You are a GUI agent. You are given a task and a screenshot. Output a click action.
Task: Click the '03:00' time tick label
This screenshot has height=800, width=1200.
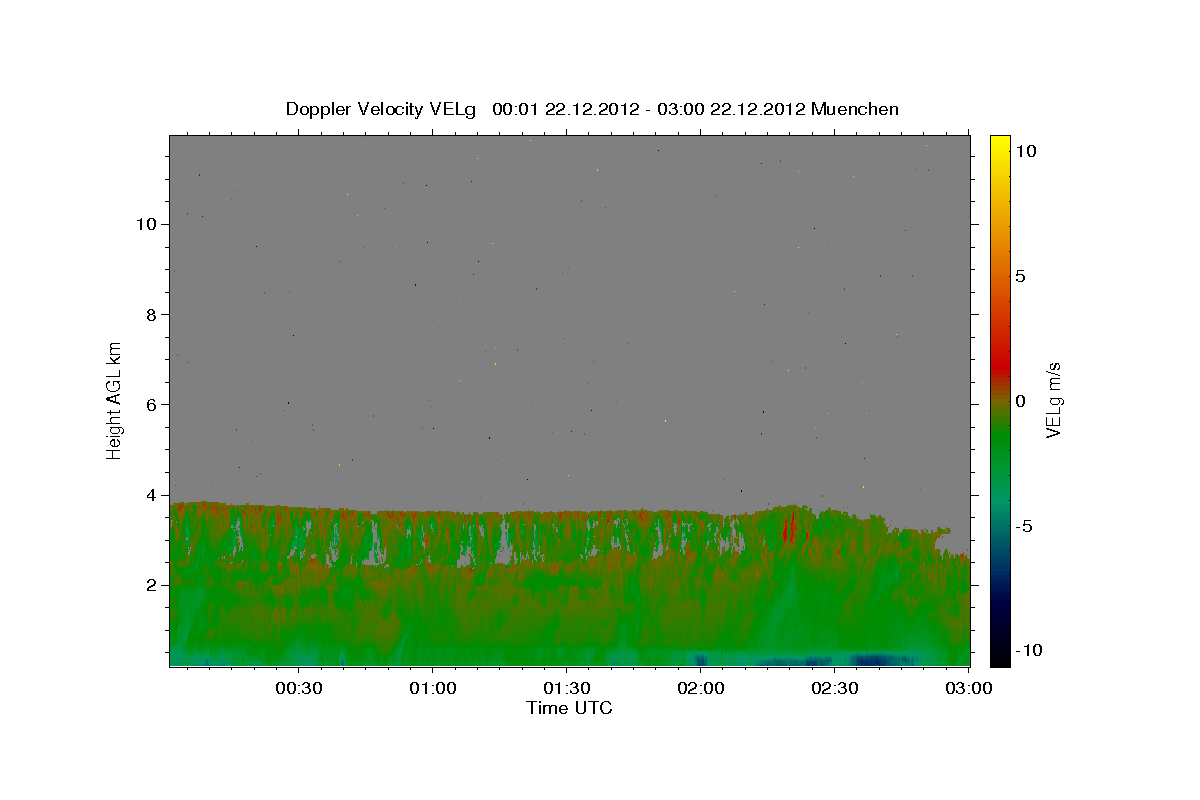tap(968, 689)
